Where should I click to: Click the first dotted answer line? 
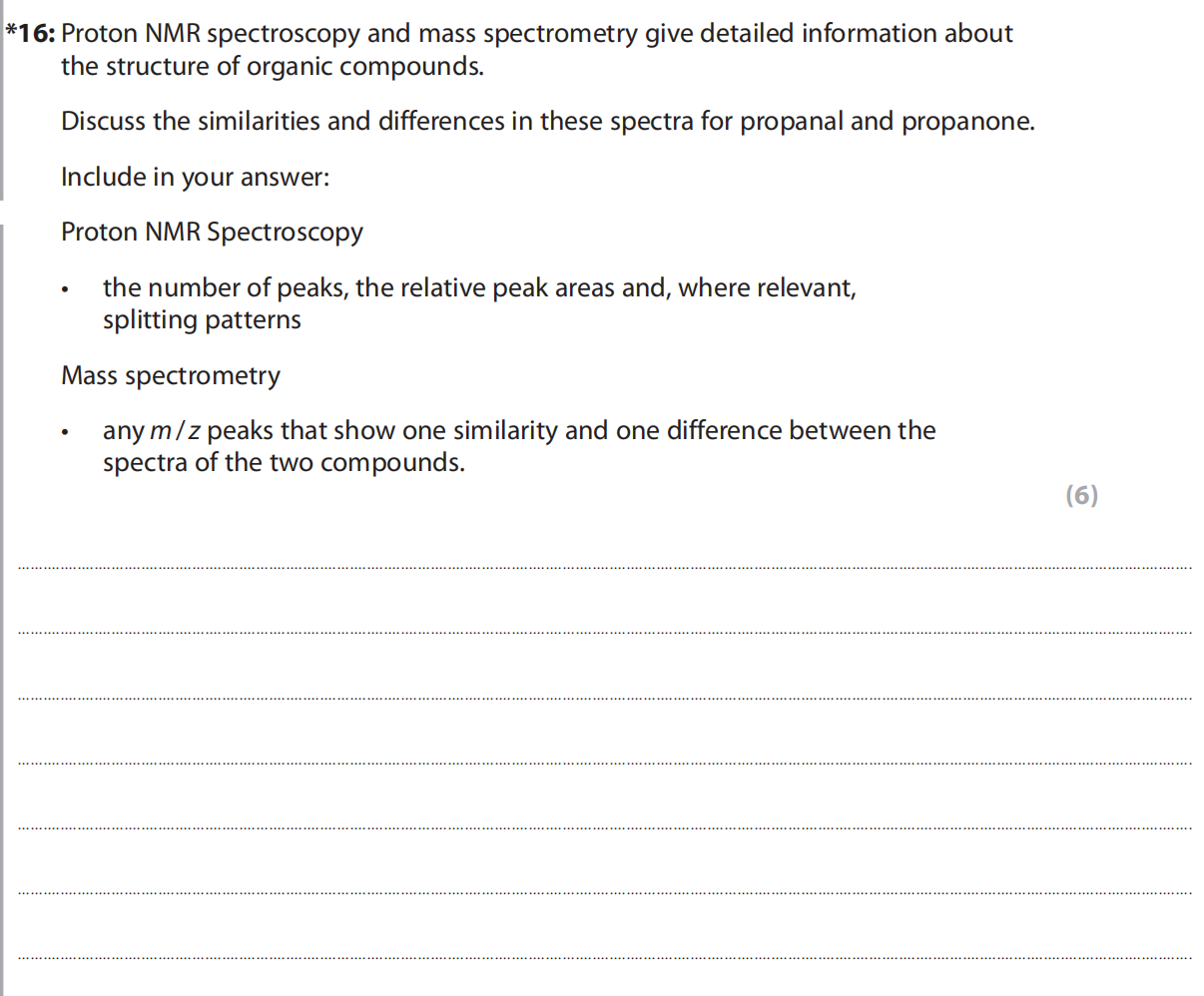tap(604, 568)
